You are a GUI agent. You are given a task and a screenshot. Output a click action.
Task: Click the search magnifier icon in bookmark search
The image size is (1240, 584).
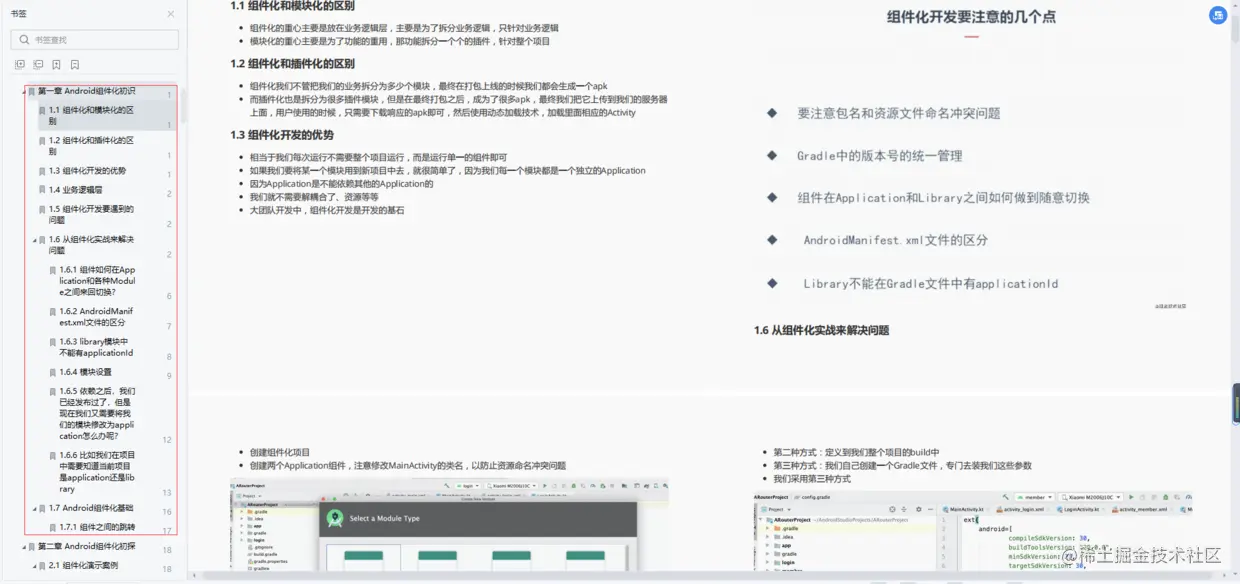pyautogui.click(x=24, y=40)
